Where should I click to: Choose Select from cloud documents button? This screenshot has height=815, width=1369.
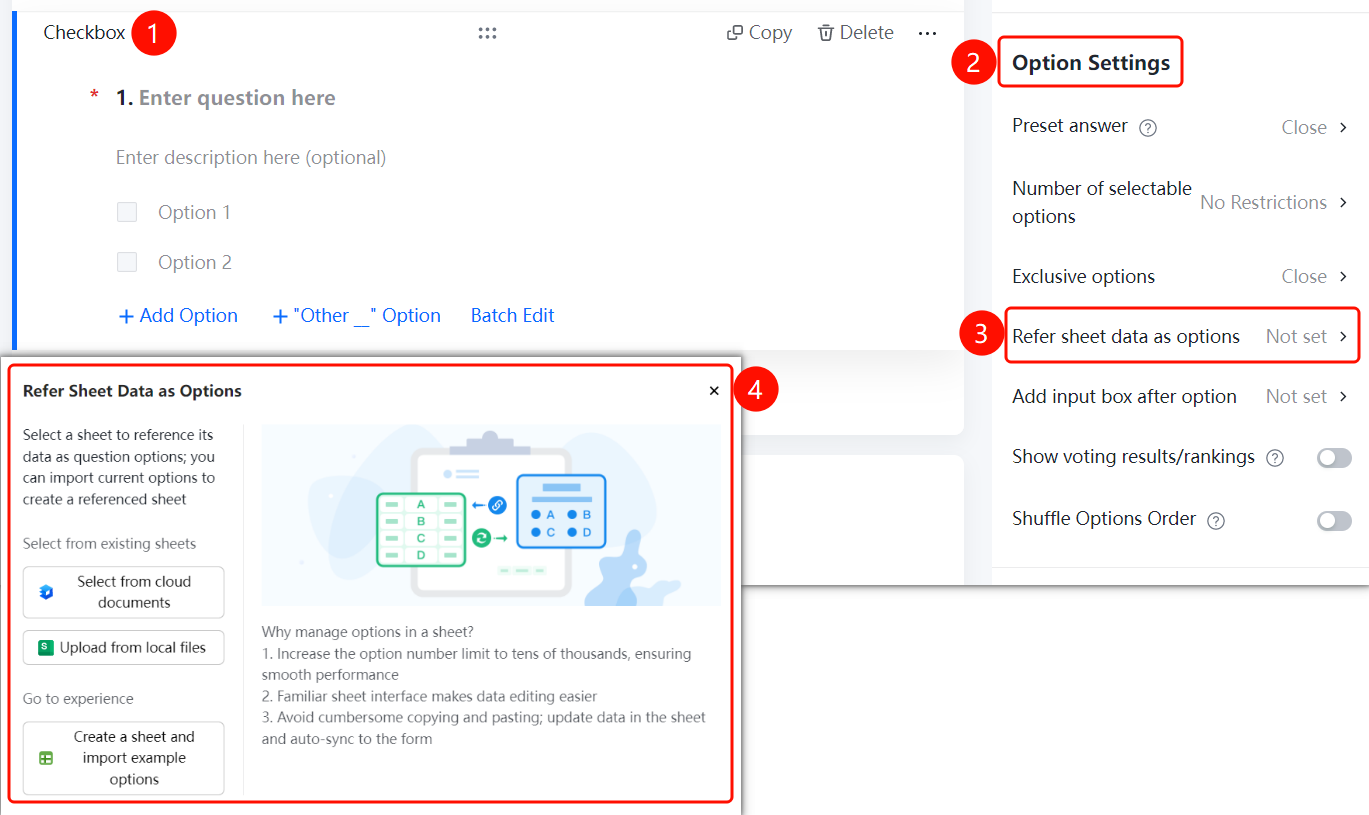pos(124,592)
